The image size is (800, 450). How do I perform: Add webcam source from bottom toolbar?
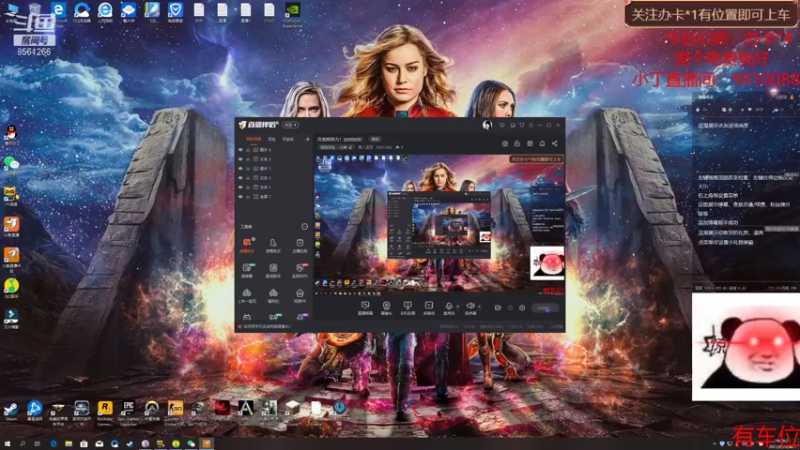click(x=386, y=306)
